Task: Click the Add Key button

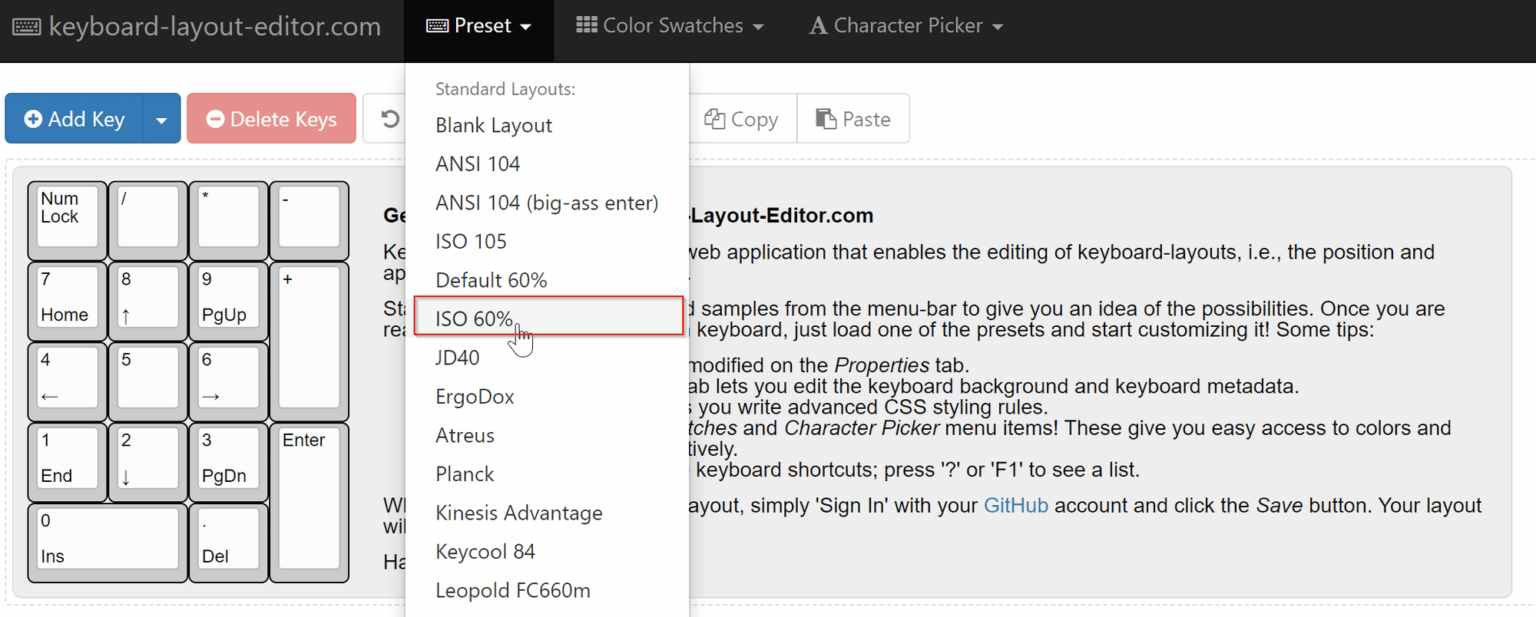Action: coord(74,119)
